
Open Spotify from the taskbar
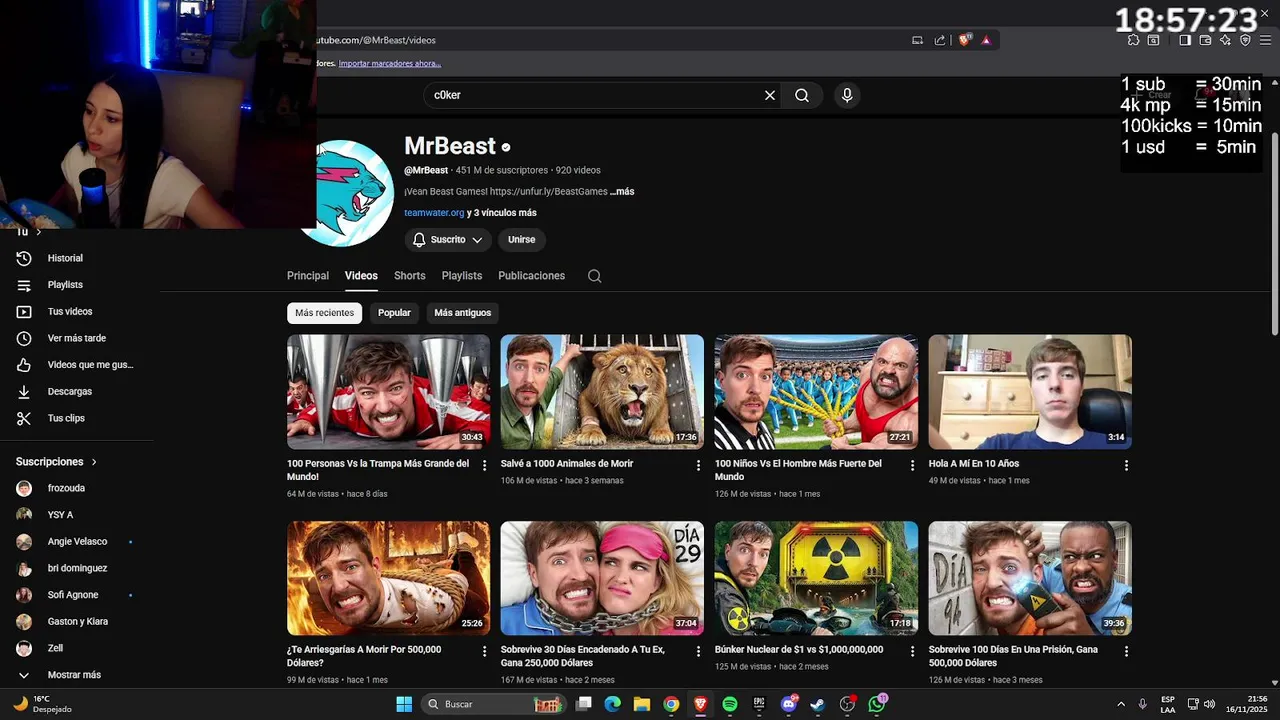click(x=730, y=704)
